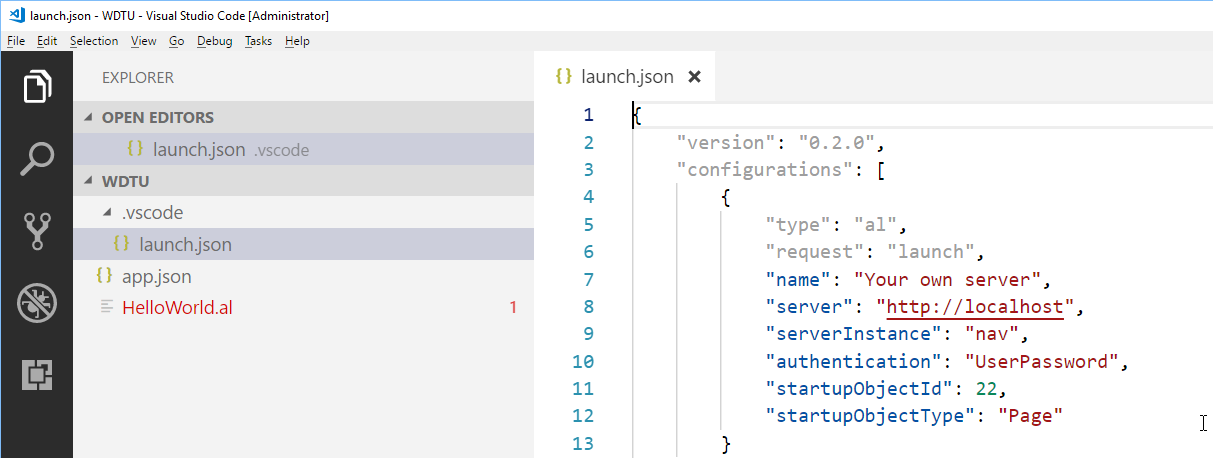Open the Debug menu
Viewport: 1213px width, 458px height.
(x=214, y=41)
